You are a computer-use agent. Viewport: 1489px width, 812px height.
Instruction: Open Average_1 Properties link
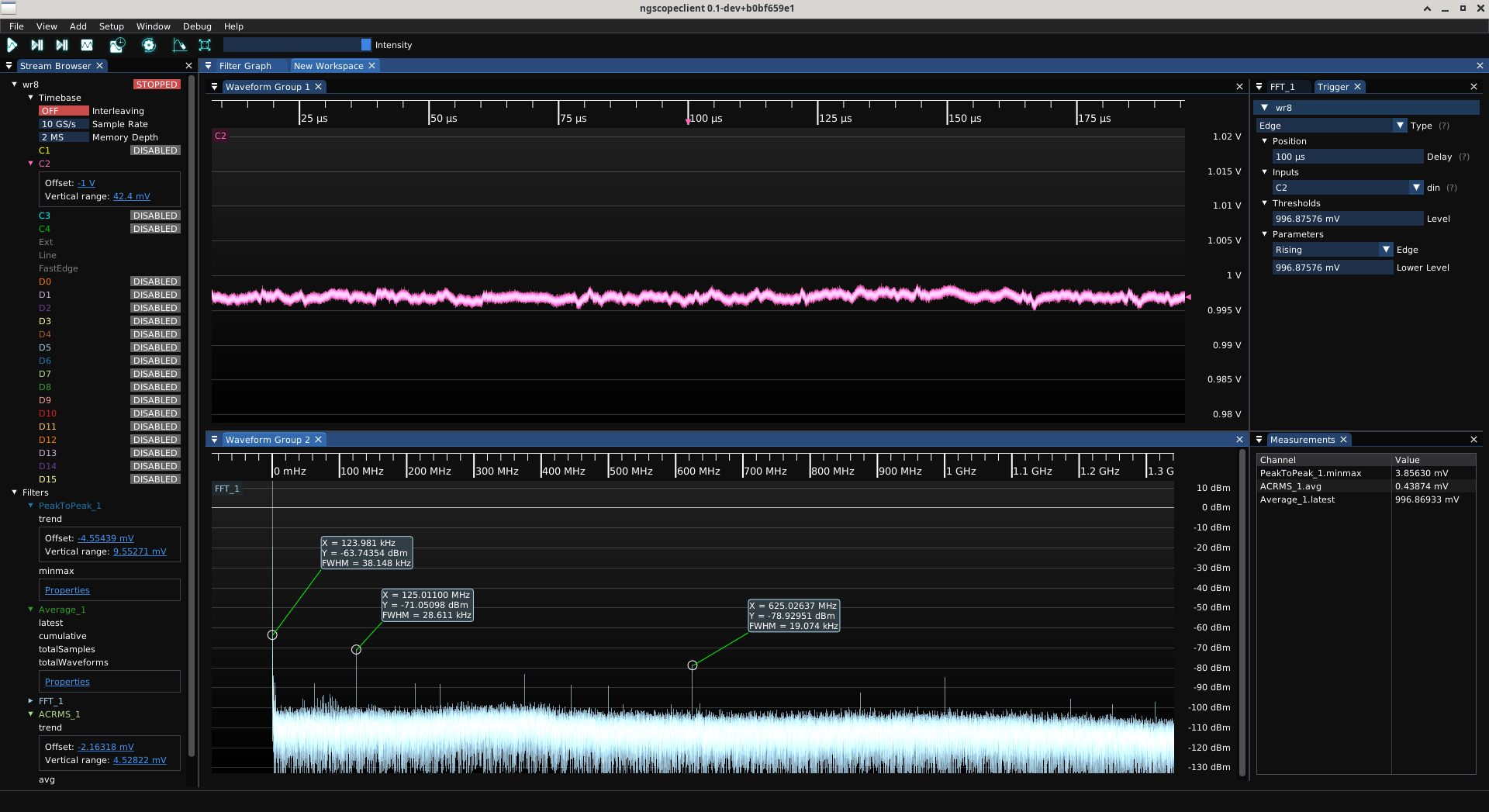(x=67, y=682)
